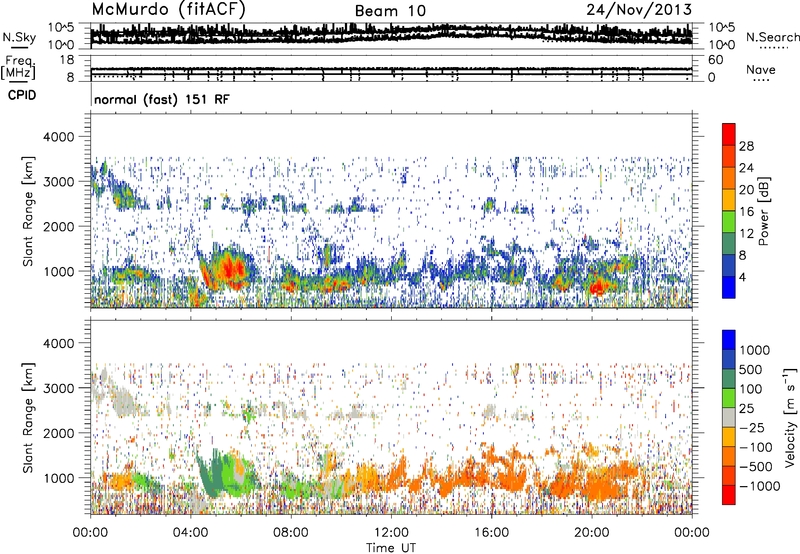This screenshot has height=554, width=800.
Task: Click the 500 tick on Velocity colorbar
Action: 751,369
